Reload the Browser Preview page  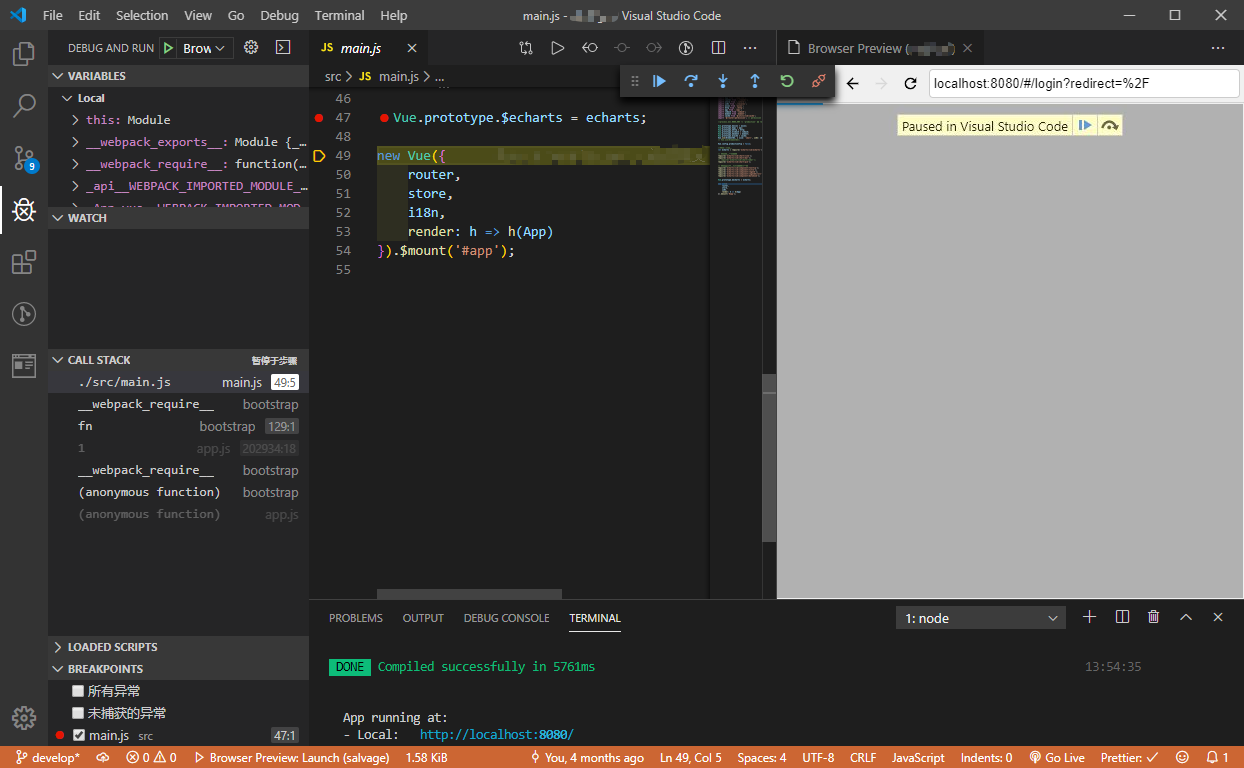pos(910,84)
